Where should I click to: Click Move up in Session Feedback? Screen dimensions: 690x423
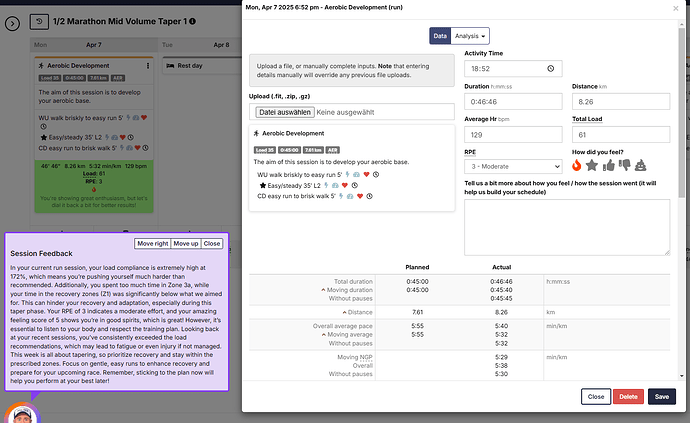tap(185, 243)
